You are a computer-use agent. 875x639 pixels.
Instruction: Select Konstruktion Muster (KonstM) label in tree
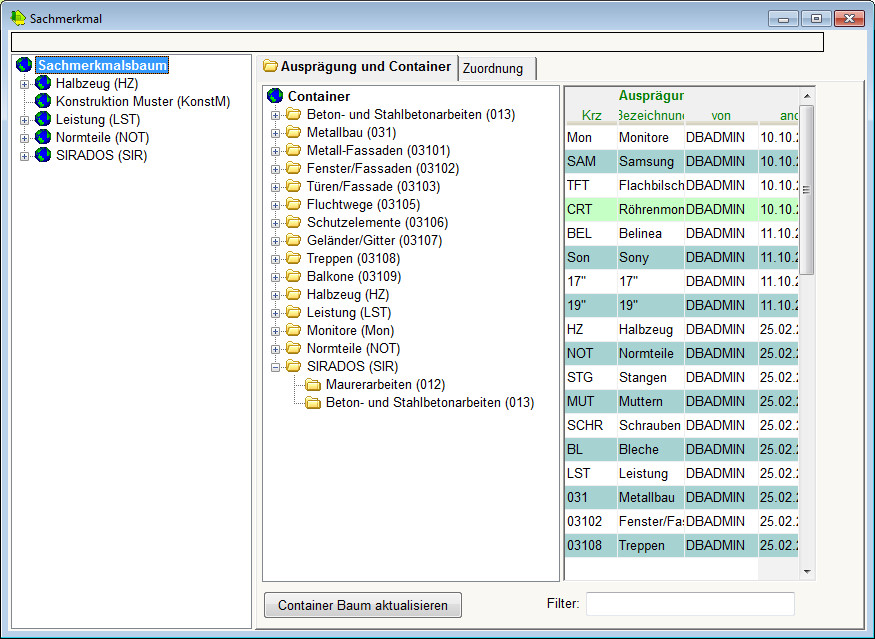(143, 102)
